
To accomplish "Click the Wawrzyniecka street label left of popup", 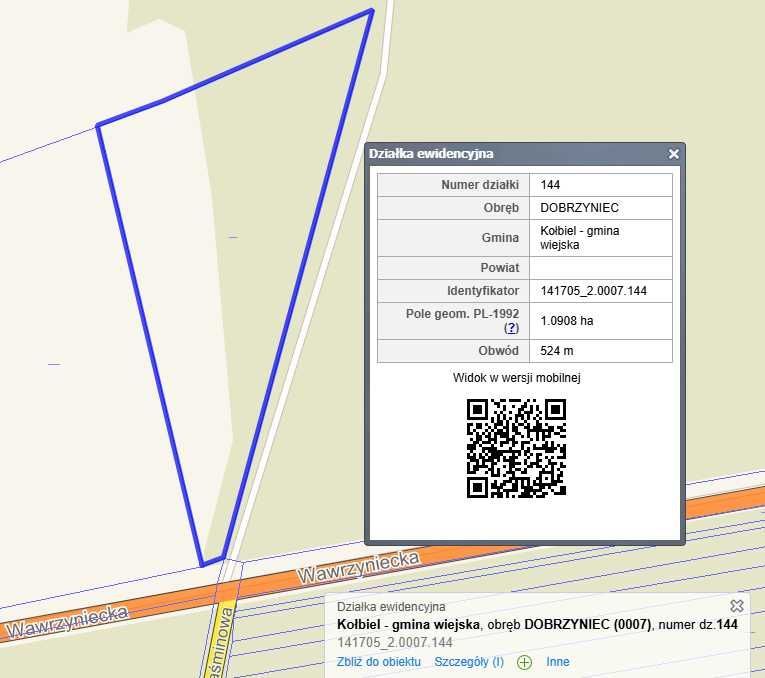I will [358, 567].
